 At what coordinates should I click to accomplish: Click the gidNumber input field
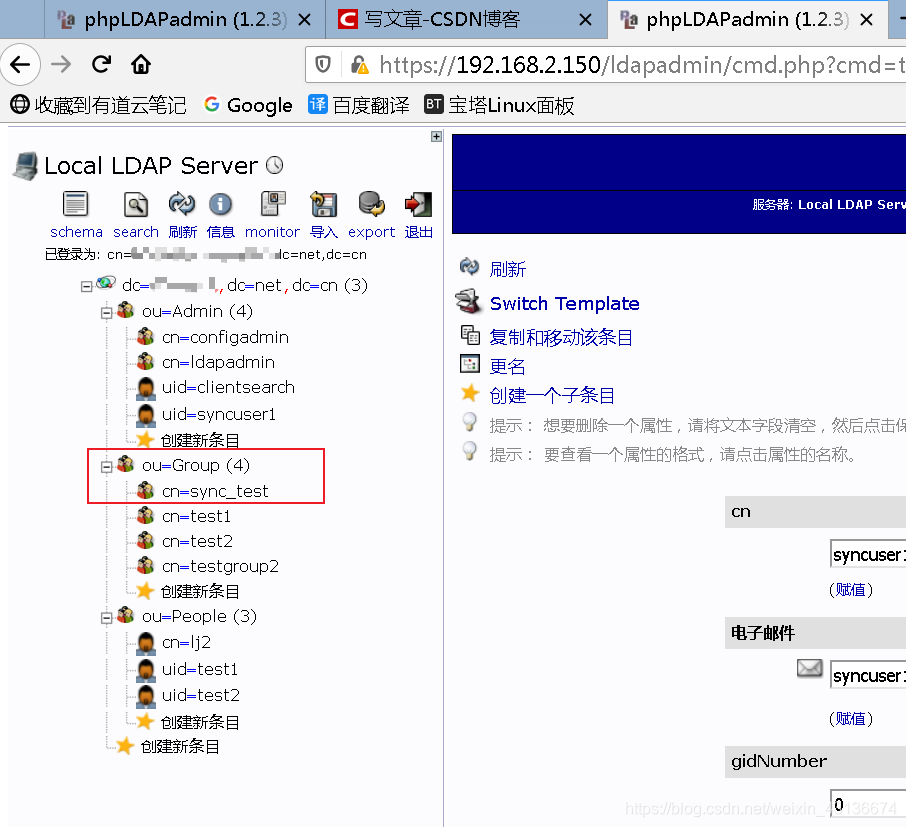pos(868,804)
